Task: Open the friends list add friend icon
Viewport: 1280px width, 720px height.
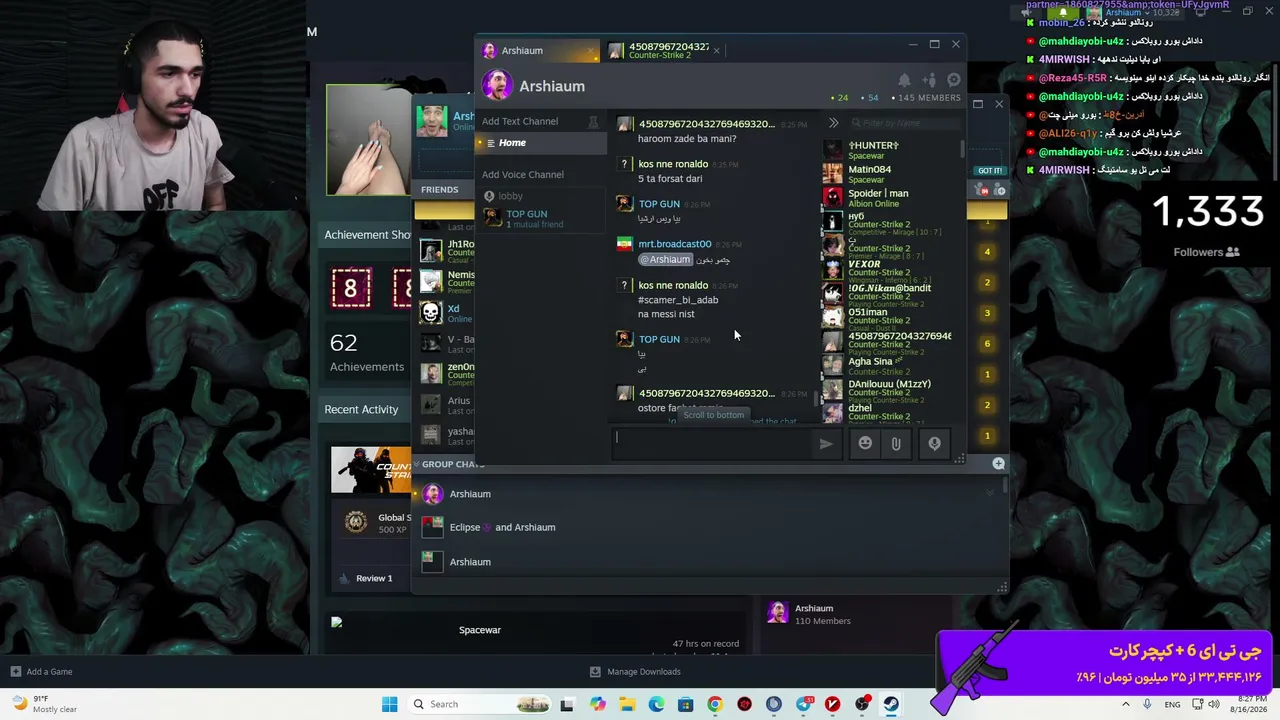Action: [999, 189]
